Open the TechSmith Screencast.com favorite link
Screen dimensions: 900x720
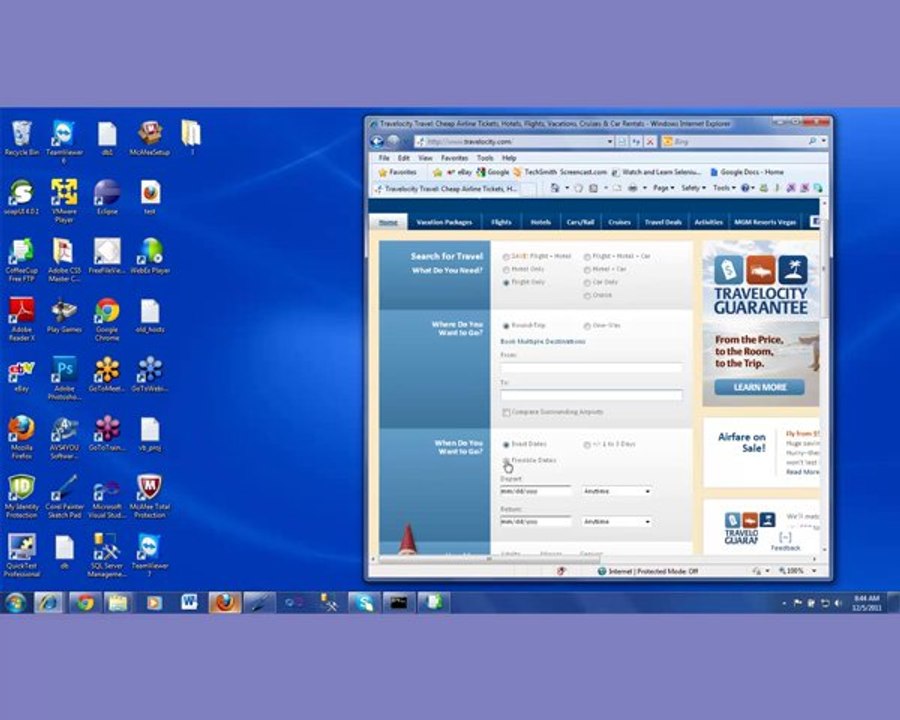click(560, 172)
